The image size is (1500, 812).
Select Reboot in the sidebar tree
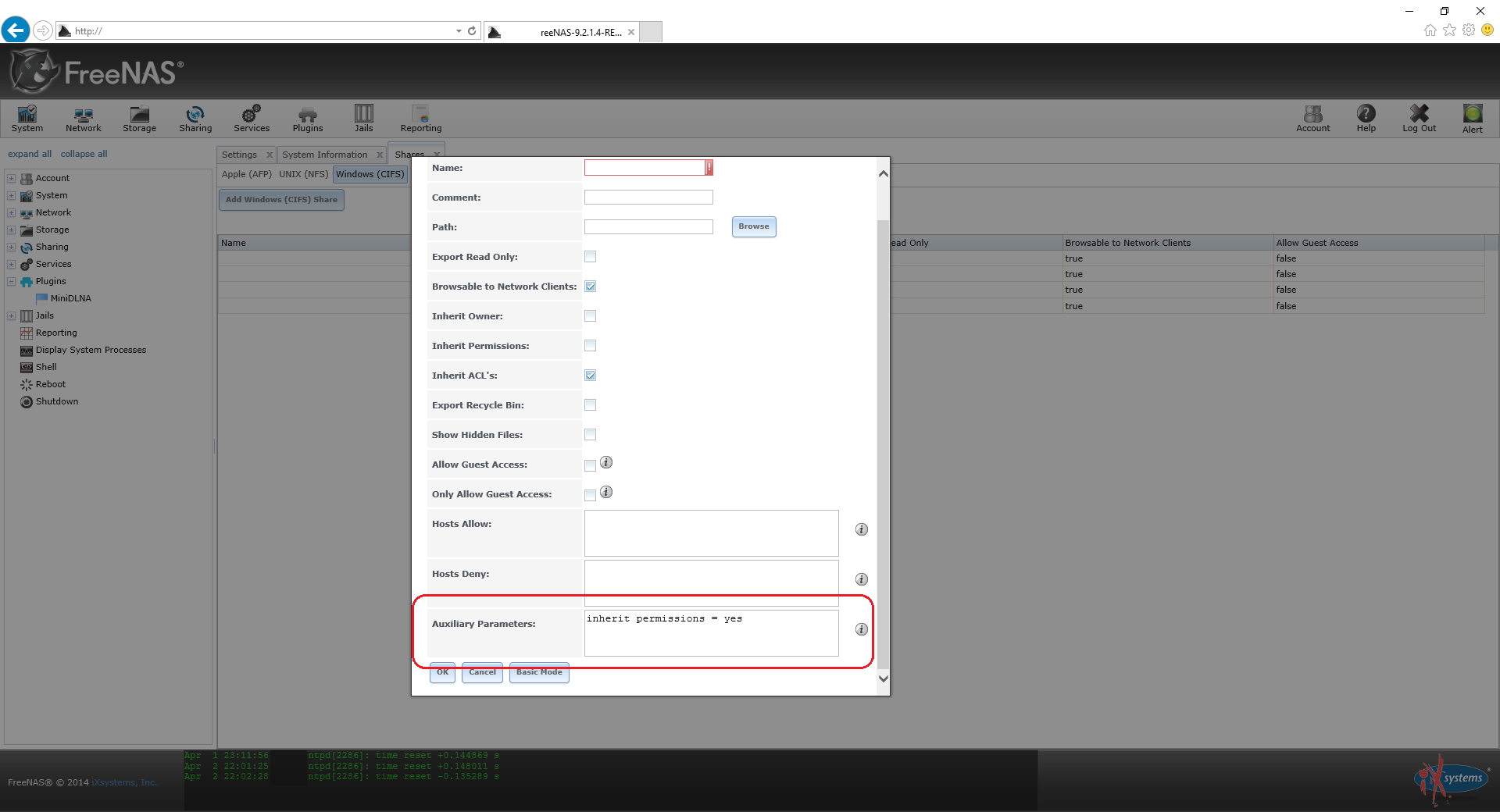tap(51, 384)
